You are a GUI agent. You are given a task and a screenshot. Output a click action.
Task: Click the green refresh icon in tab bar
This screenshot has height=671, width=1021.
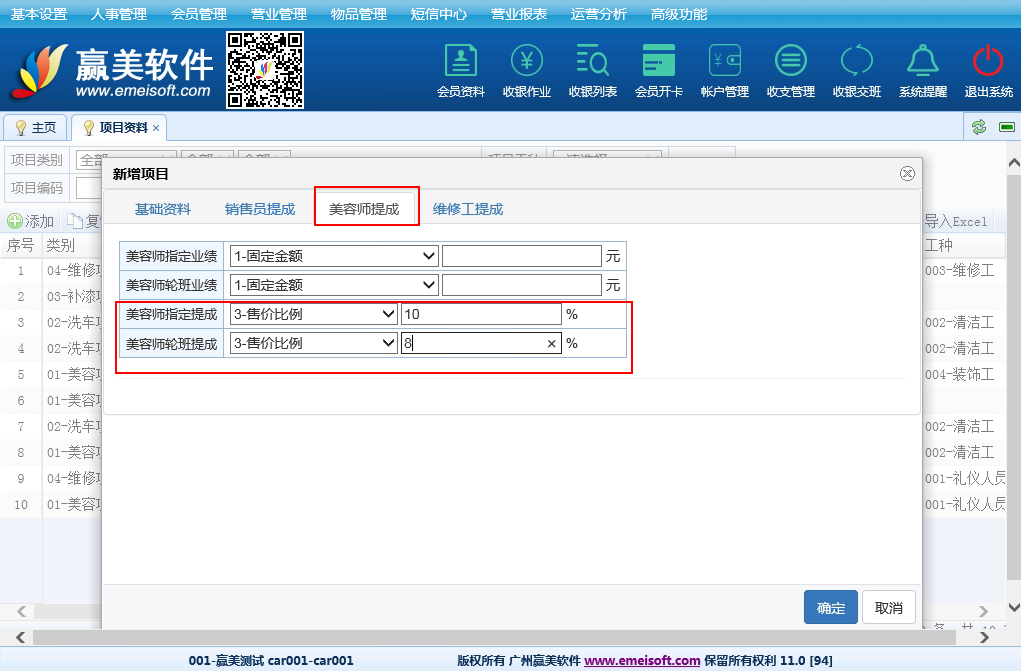click(x=979, y=127)
